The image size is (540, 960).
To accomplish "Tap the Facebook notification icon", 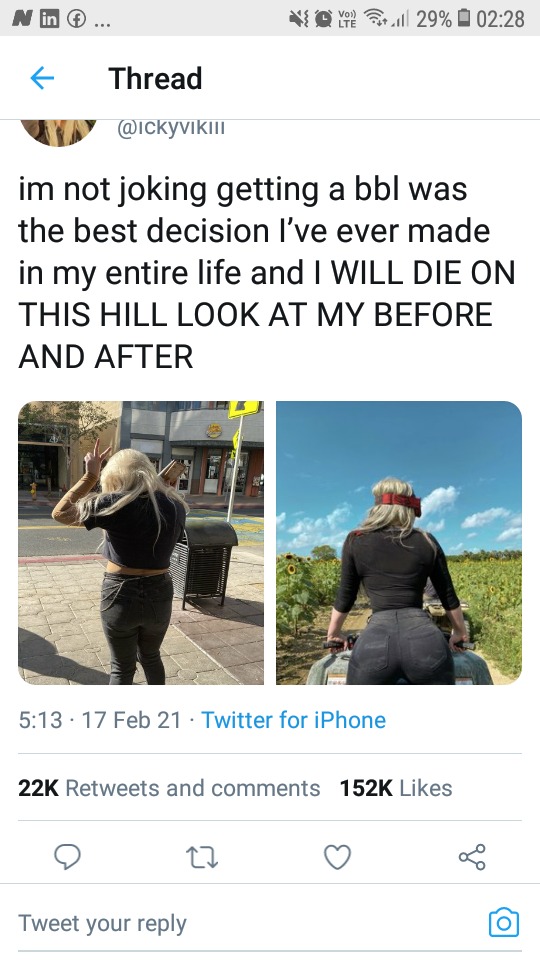I will (x=76, y=18).
